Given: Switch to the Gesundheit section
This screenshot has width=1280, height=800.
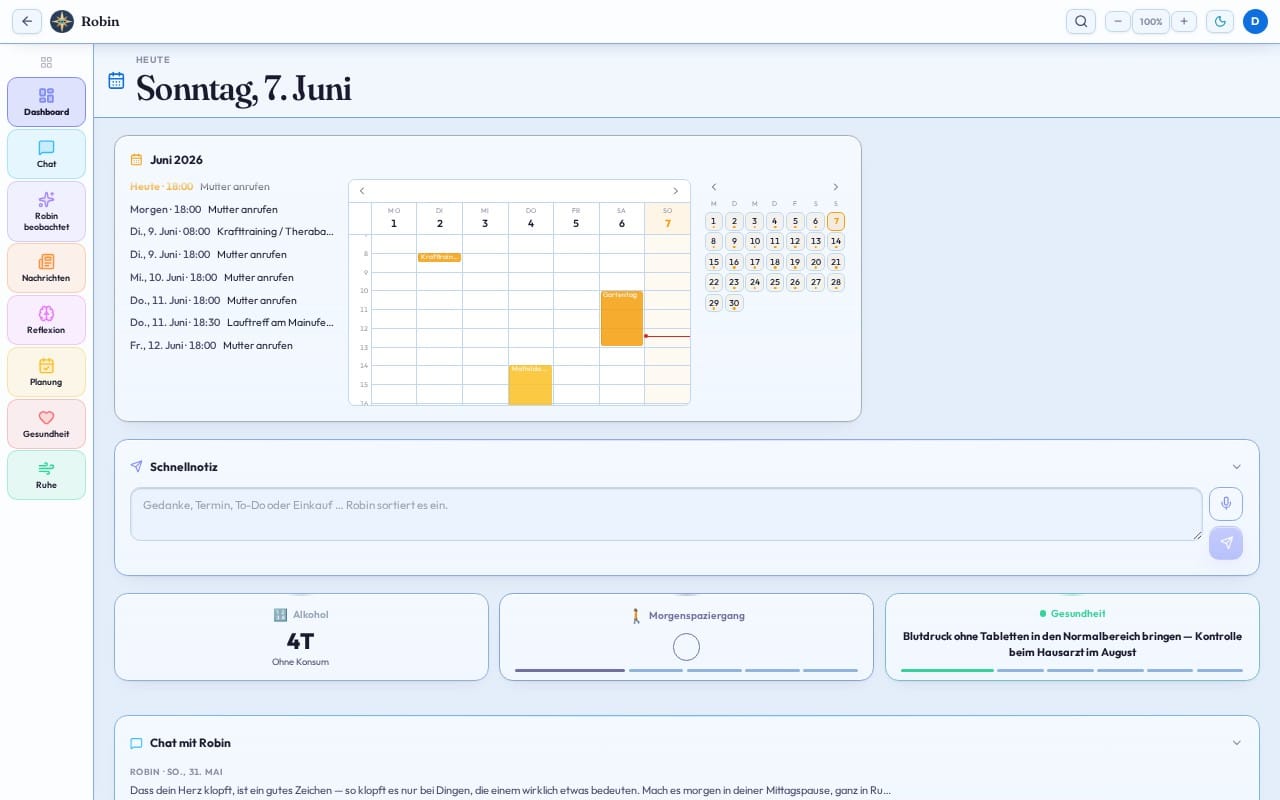Looking at the screenshot, I should 46,424.
